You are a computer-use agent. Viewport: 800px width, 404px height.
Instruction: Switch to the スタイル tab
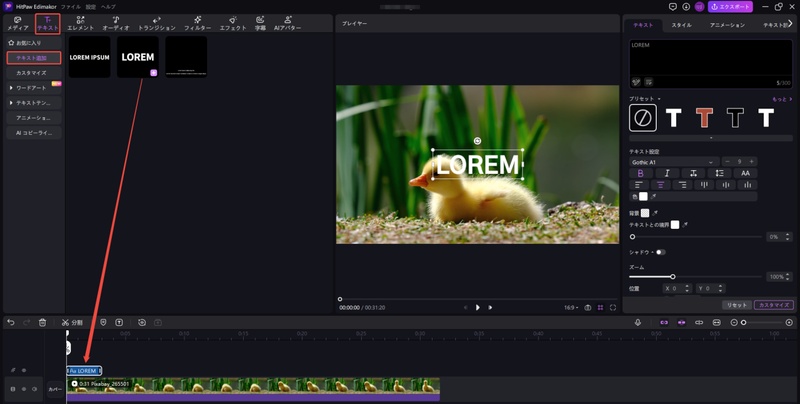pyautogui.click(x=681, y=25)
